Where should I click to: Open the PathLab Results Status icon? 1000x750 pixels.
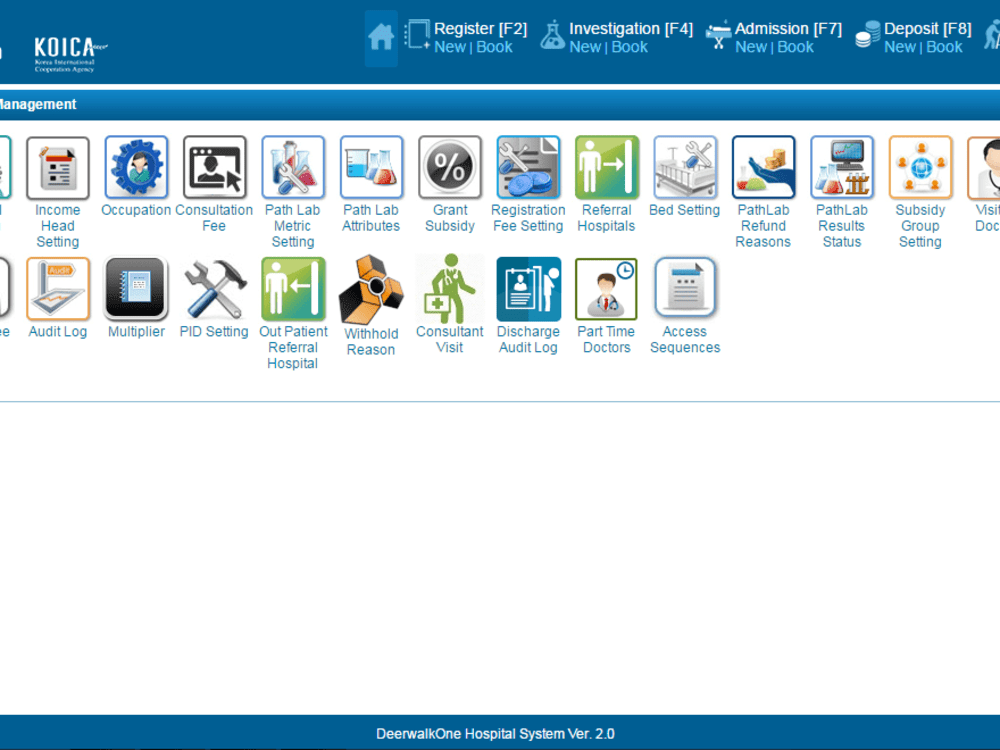click(842, 167)
